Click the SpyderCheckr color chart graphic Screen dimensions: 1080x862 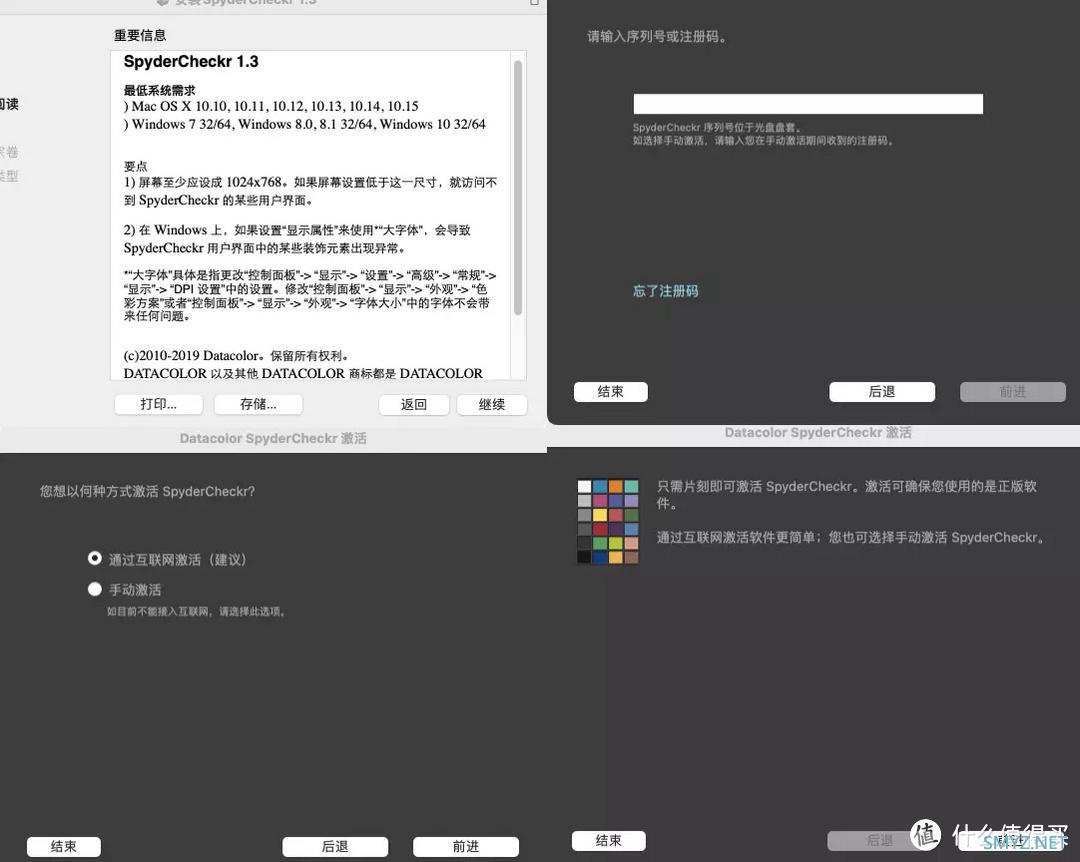(x=610, y=520)
